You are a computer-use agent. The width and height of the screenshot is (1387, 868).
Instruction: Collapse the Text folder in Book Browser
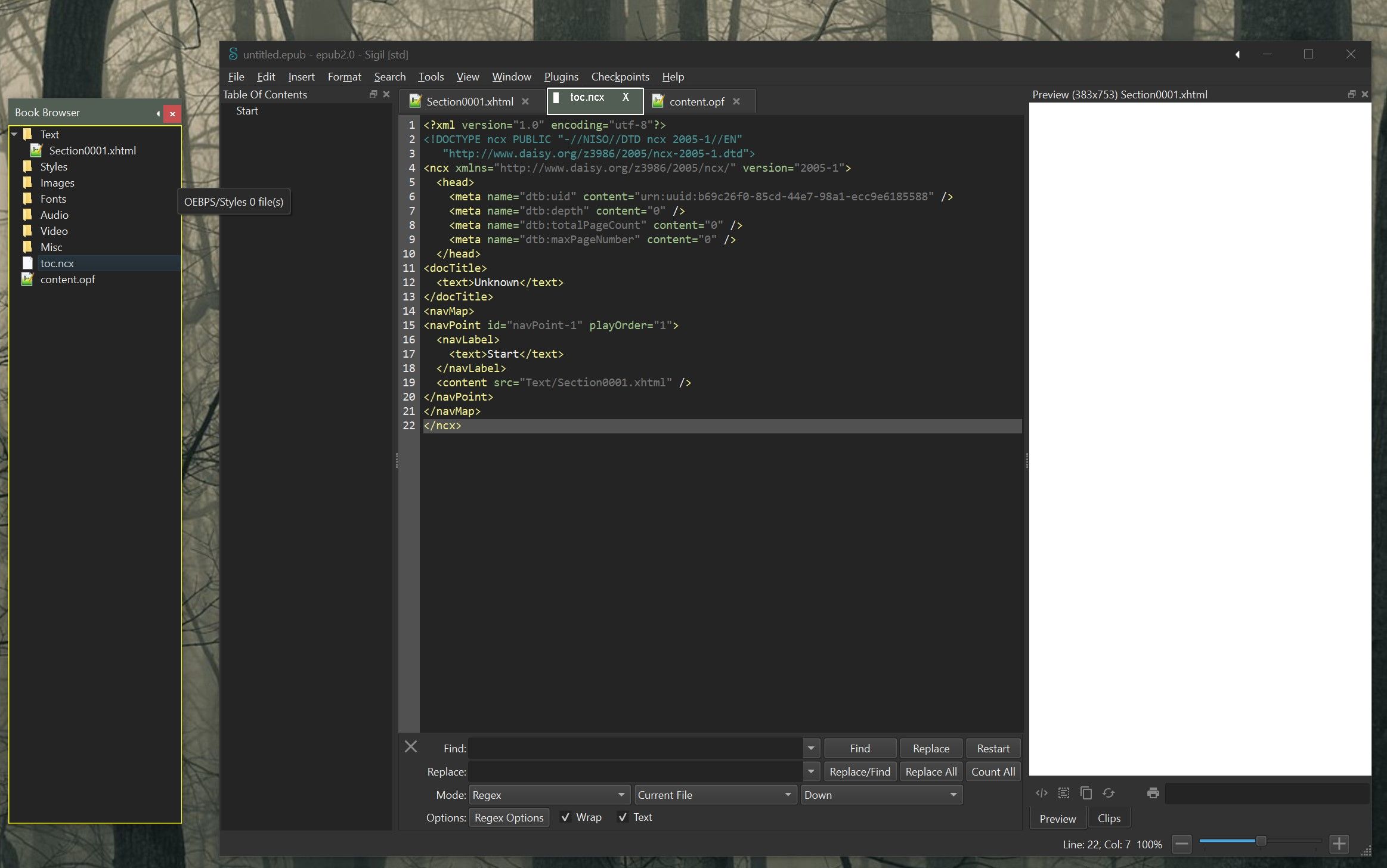click(14, 135)
